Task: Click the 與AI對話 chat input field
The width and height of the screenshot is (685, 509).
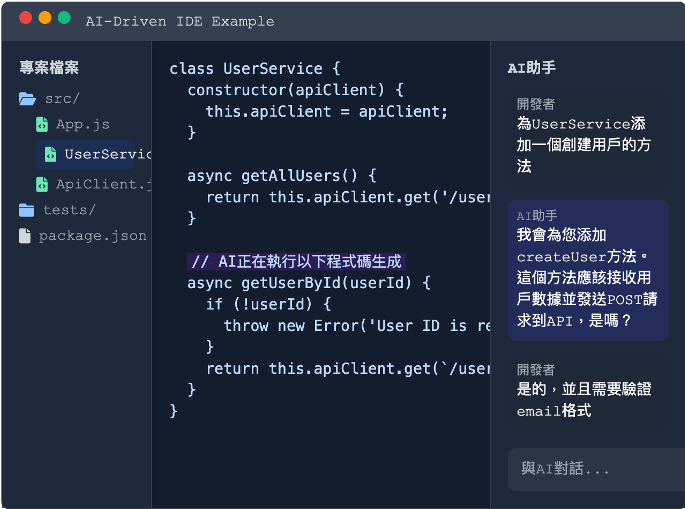Action: point(596,469)
